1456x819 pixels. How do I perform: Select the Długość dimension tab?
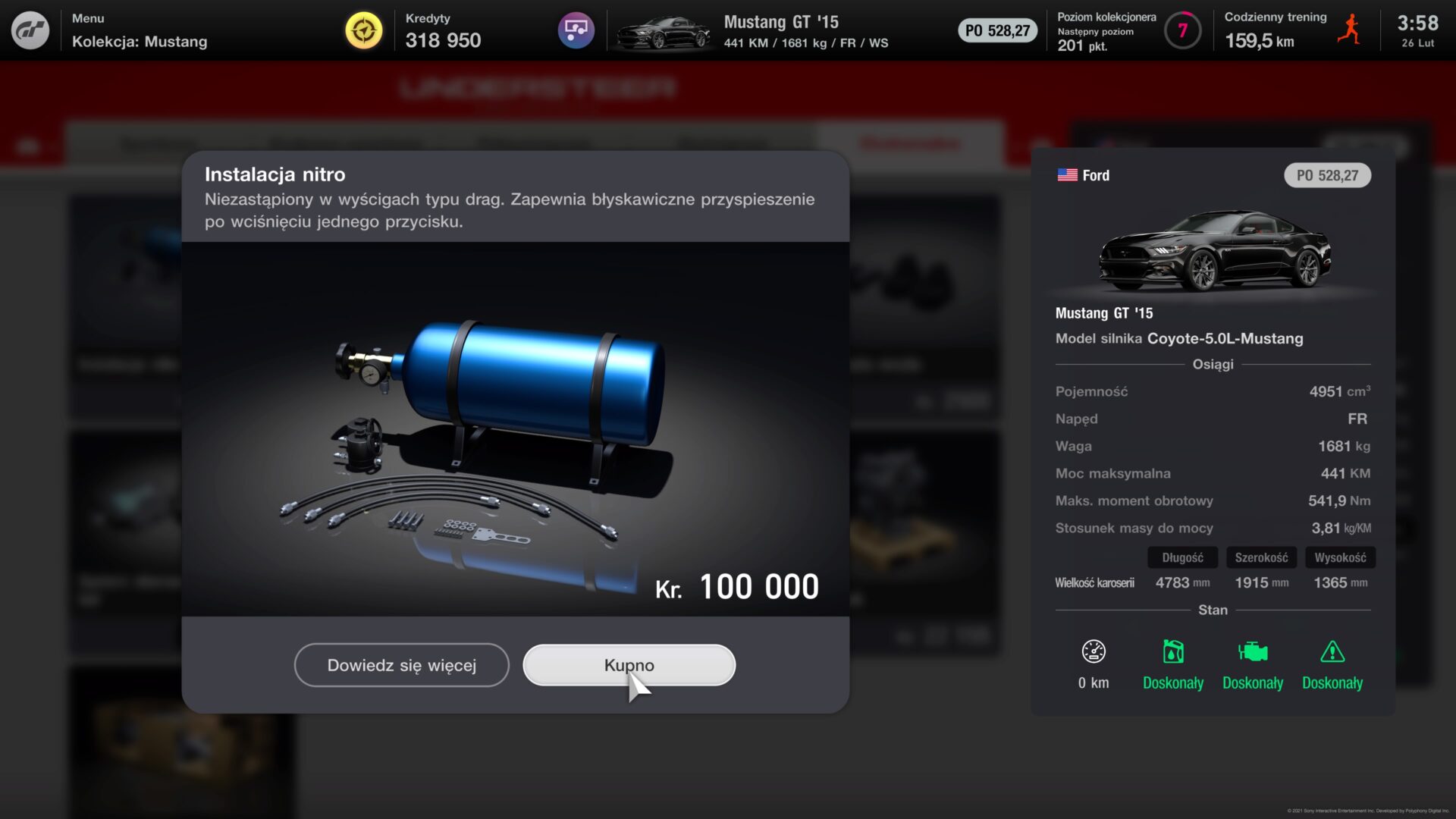[x=1182, y=557]
